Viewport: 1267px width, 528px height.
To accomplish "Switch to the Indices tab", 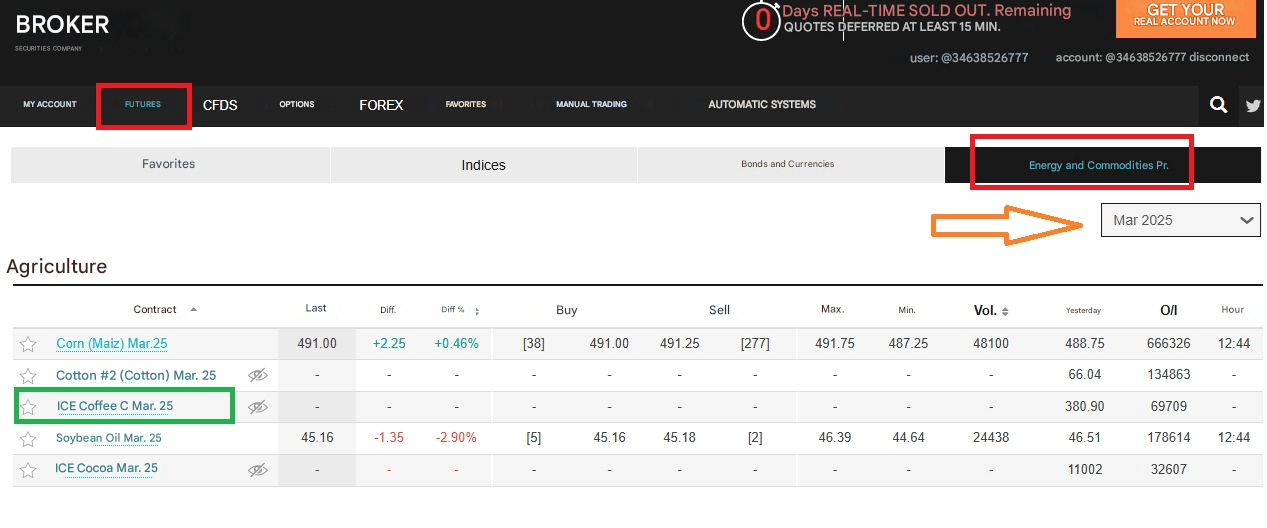I will coord(483,165).
